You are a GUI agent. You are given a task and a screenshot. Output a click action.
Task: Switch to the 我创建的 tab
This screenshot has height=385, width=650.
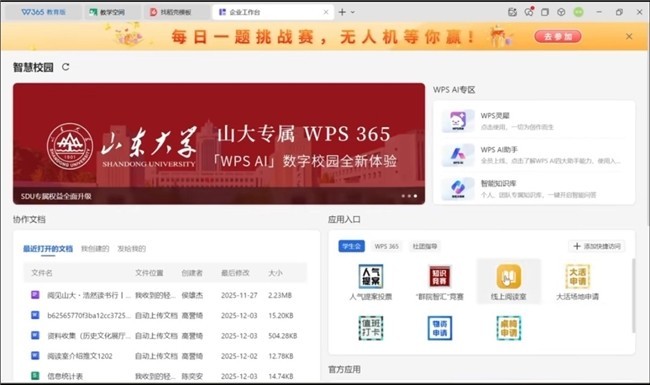point(95,249)
